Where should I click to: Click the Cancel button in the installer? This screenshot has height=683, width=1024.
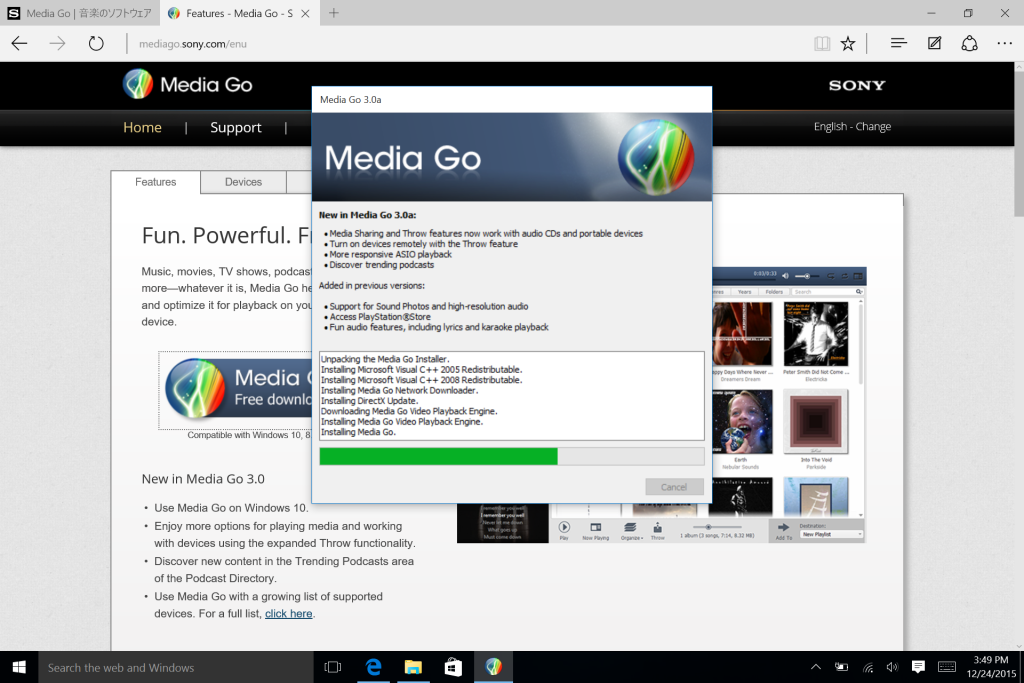click(674, 487)
